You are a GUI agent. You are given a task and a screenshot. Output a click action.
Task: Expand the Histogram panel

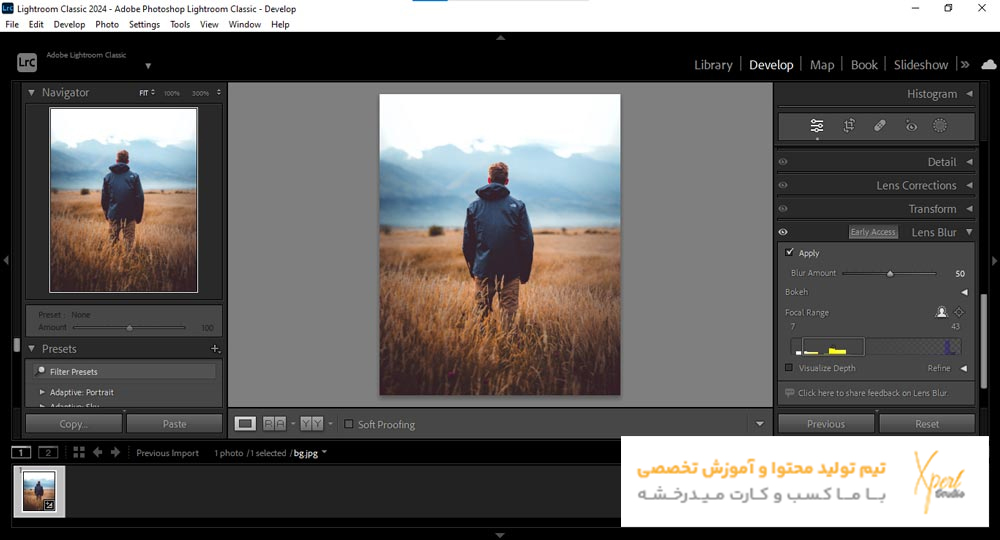pyautogui.click(x=969, y=94)
